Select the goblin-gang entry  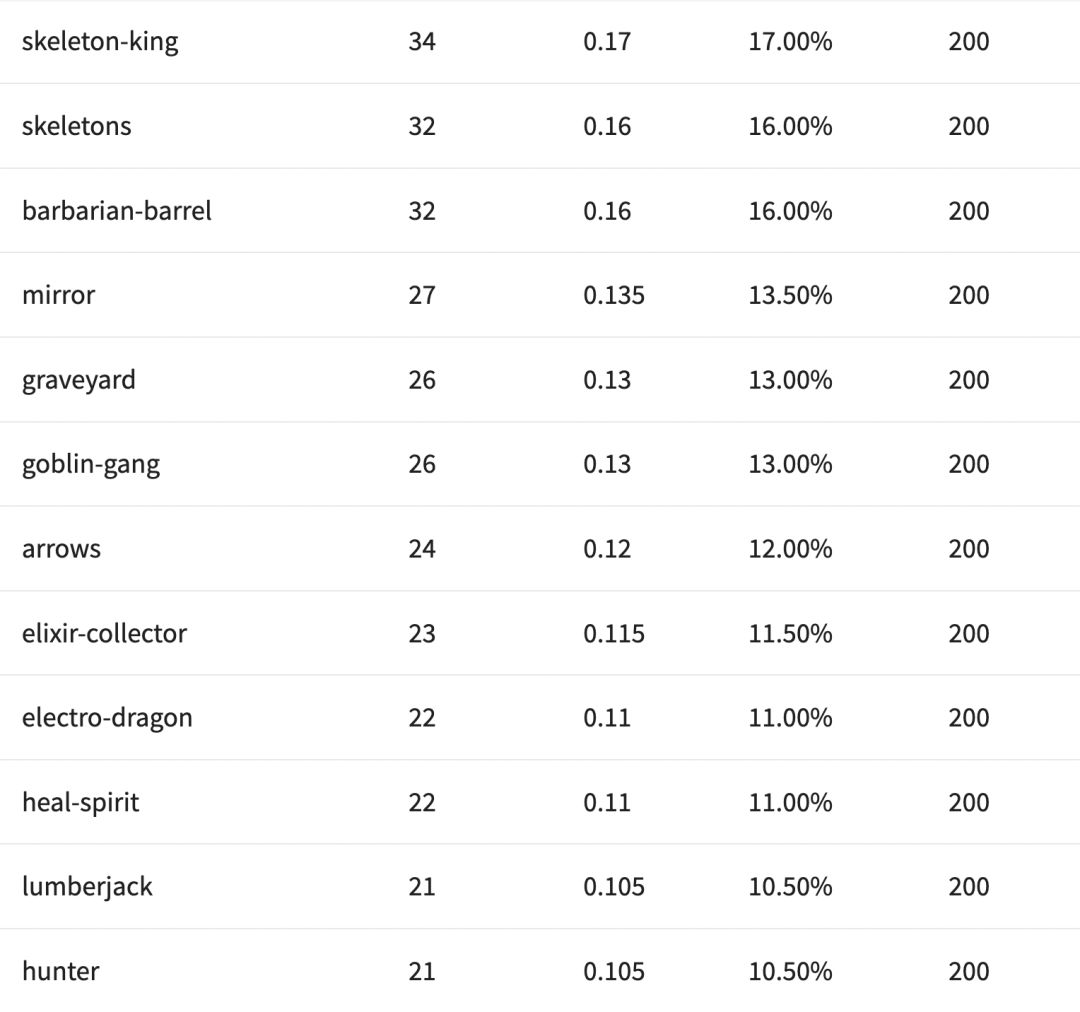point(91,464)
